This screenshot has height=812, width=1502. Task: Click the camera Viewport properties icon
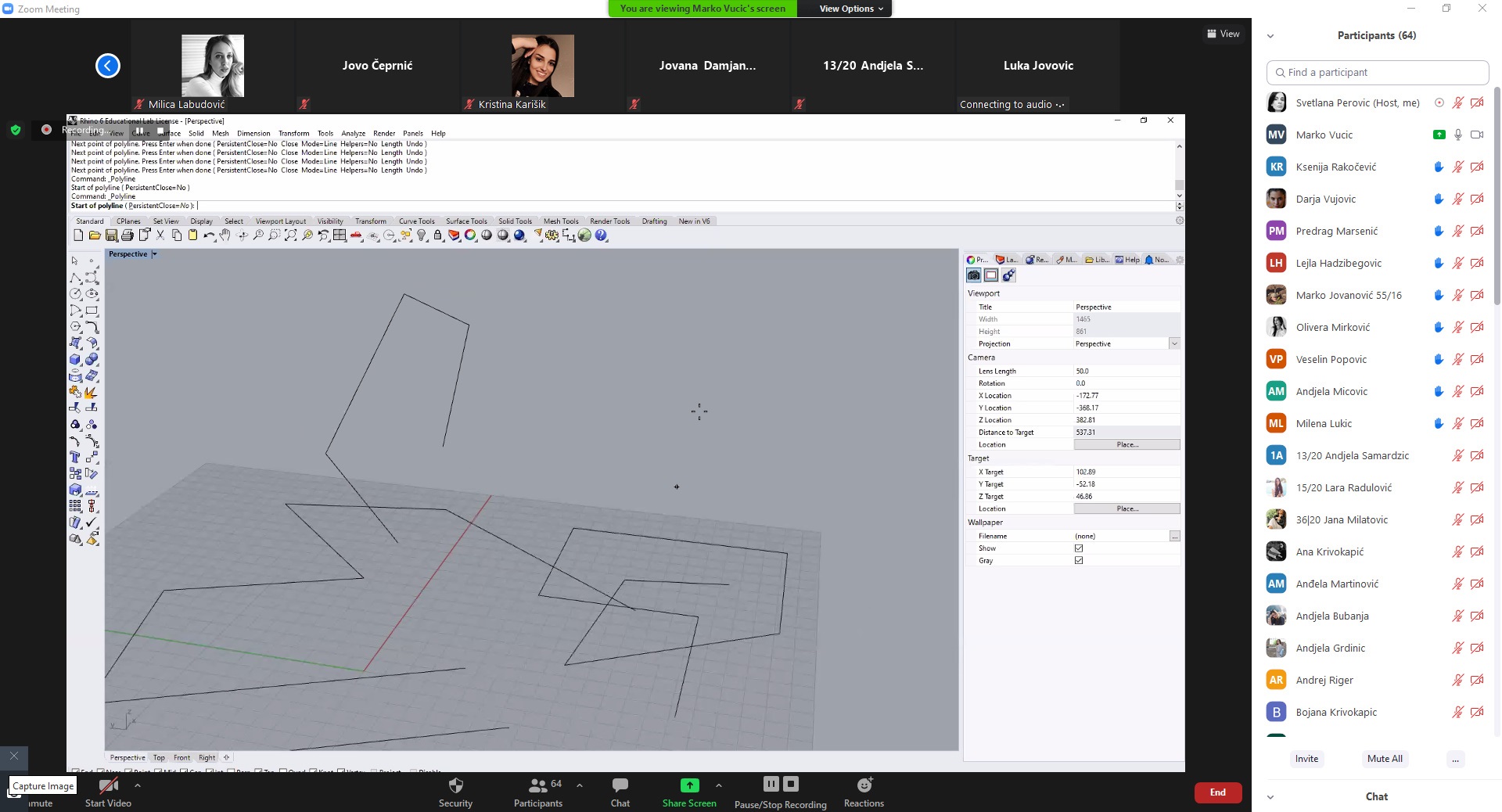tap(974, 275)
